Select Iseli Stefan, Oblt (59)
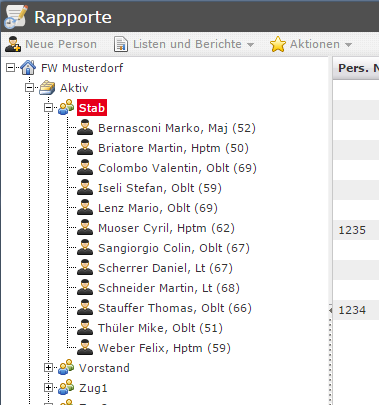This screenshot has height=405, width=379. [x=160, y=188]
